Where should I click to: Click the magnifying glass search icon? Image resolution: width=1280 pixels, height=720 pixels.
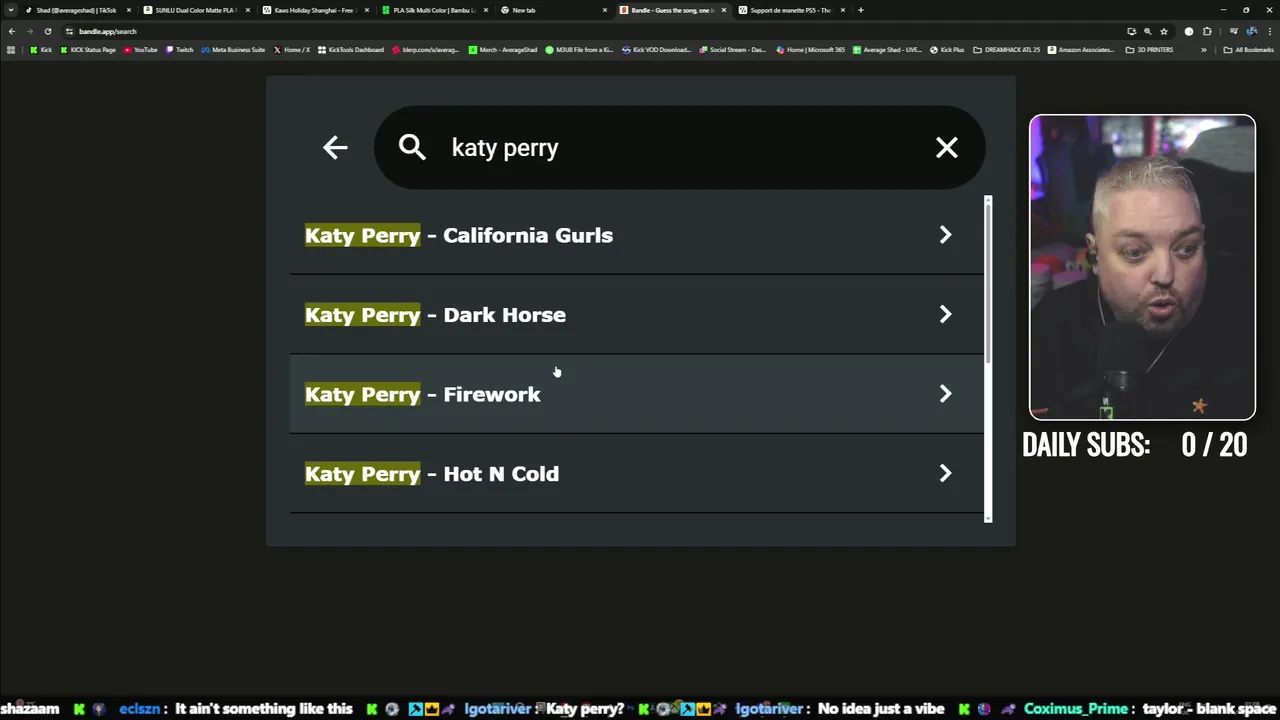(412, 148)
